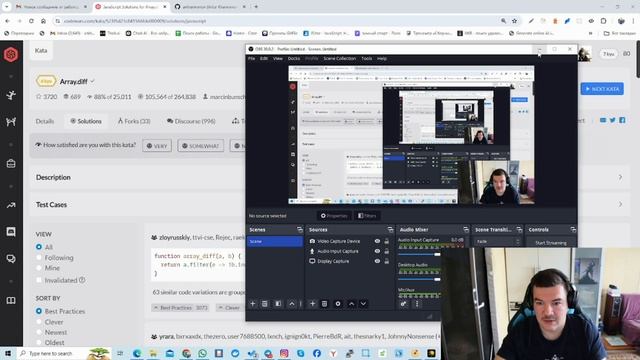Image resolution: width=640 pixels, height=360 pixels.
Task: Remove selected scene in OBS Scenes panel
Action: (x=264, y=304)
